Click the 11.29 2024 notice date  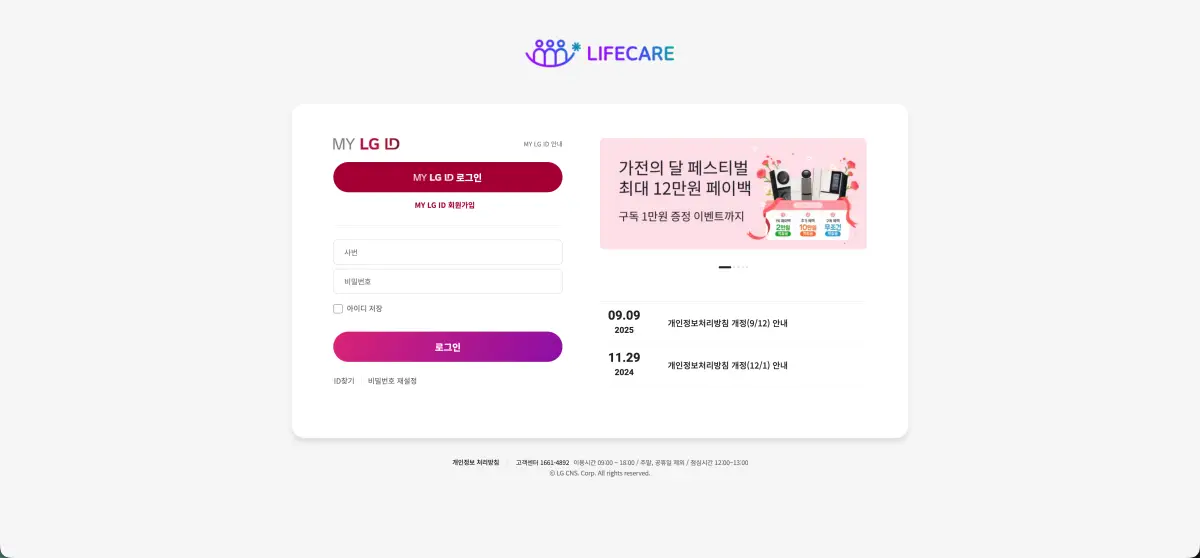click(x=624, y=364)
